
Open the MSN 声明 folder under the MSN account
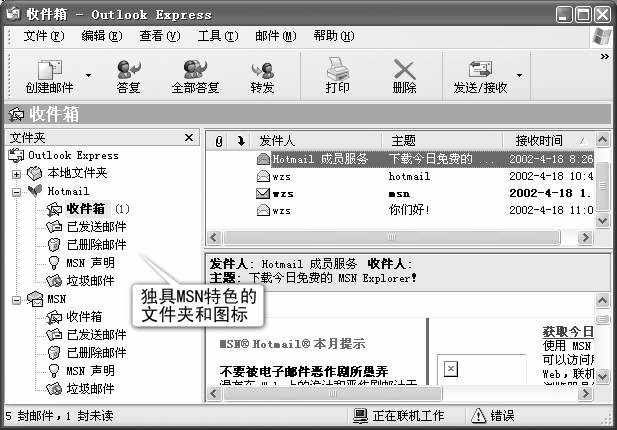pos(81,371)
